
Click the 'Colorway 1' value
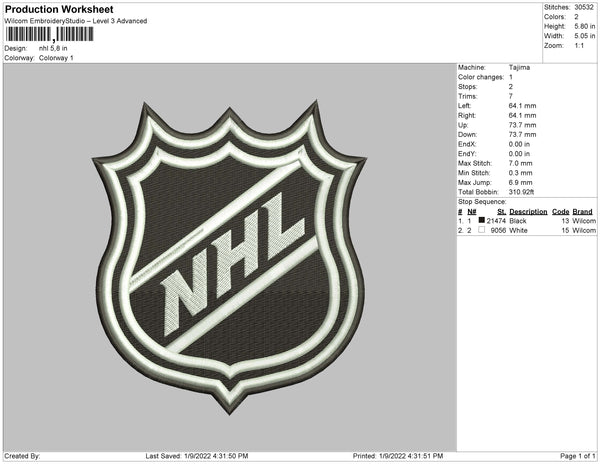point(56,58)
